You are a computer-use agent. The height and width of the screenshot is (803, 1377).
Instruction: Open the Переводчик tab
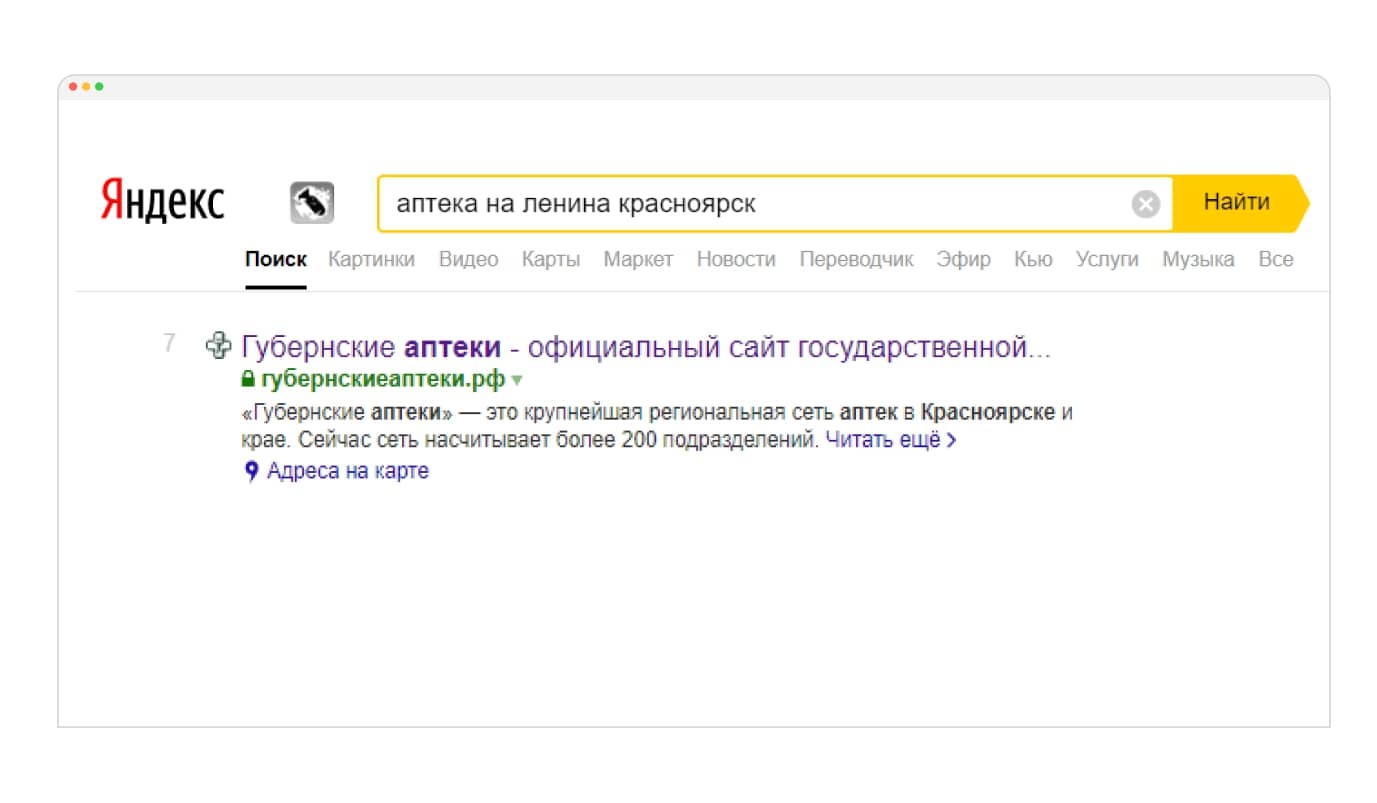[x=856, y=259]
